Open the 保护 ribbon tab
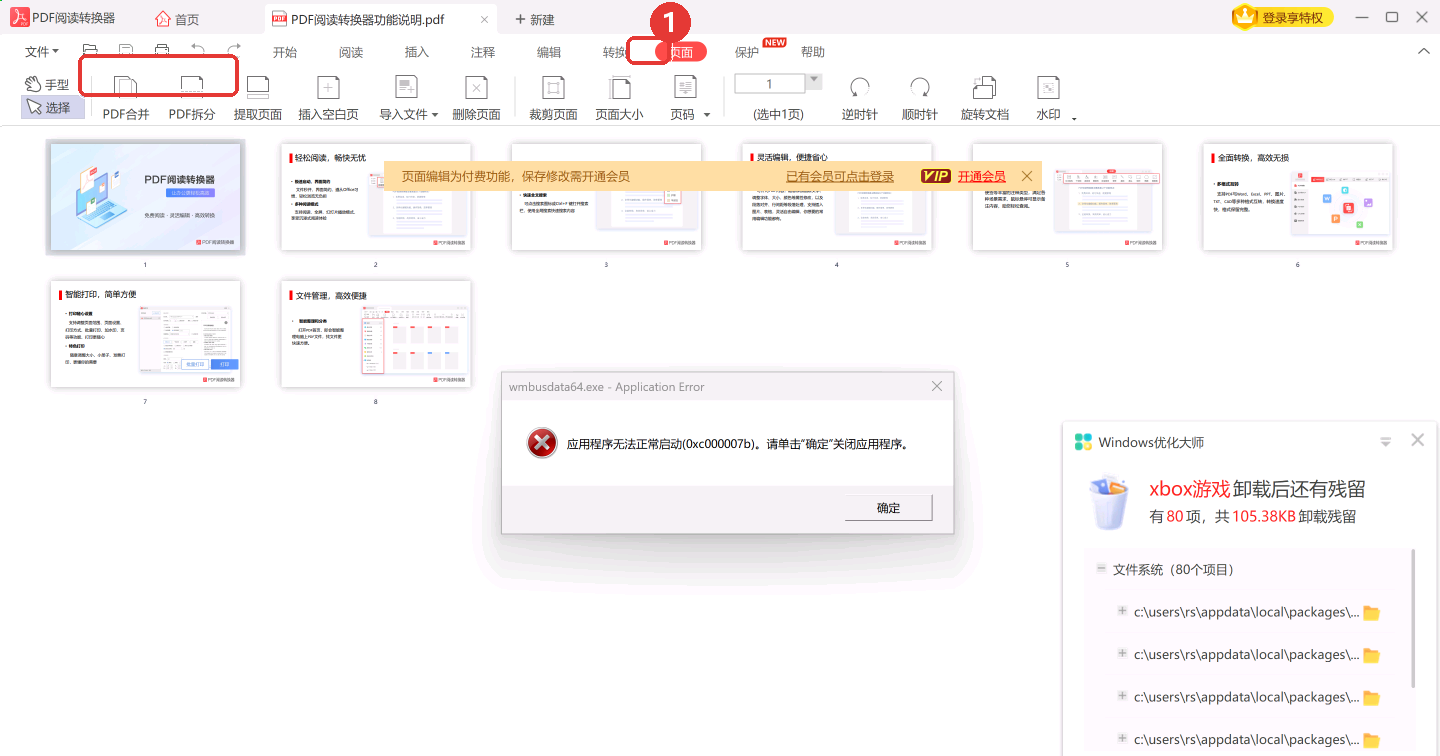The height and width of the screenshot is (756, 1440). click(747, 52)
